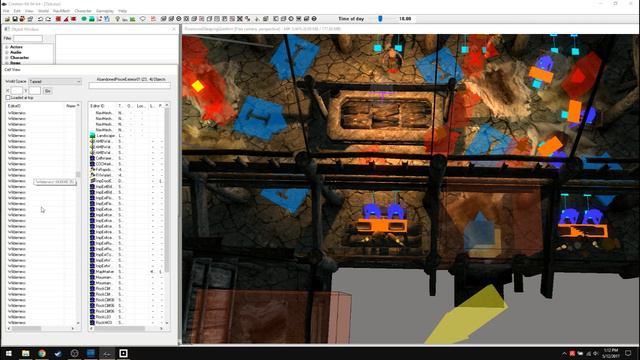Image resolution: width=640 pixels, height=360 pixels.
Task: Click the speech bubble dialogue icon
Action: 142,19
